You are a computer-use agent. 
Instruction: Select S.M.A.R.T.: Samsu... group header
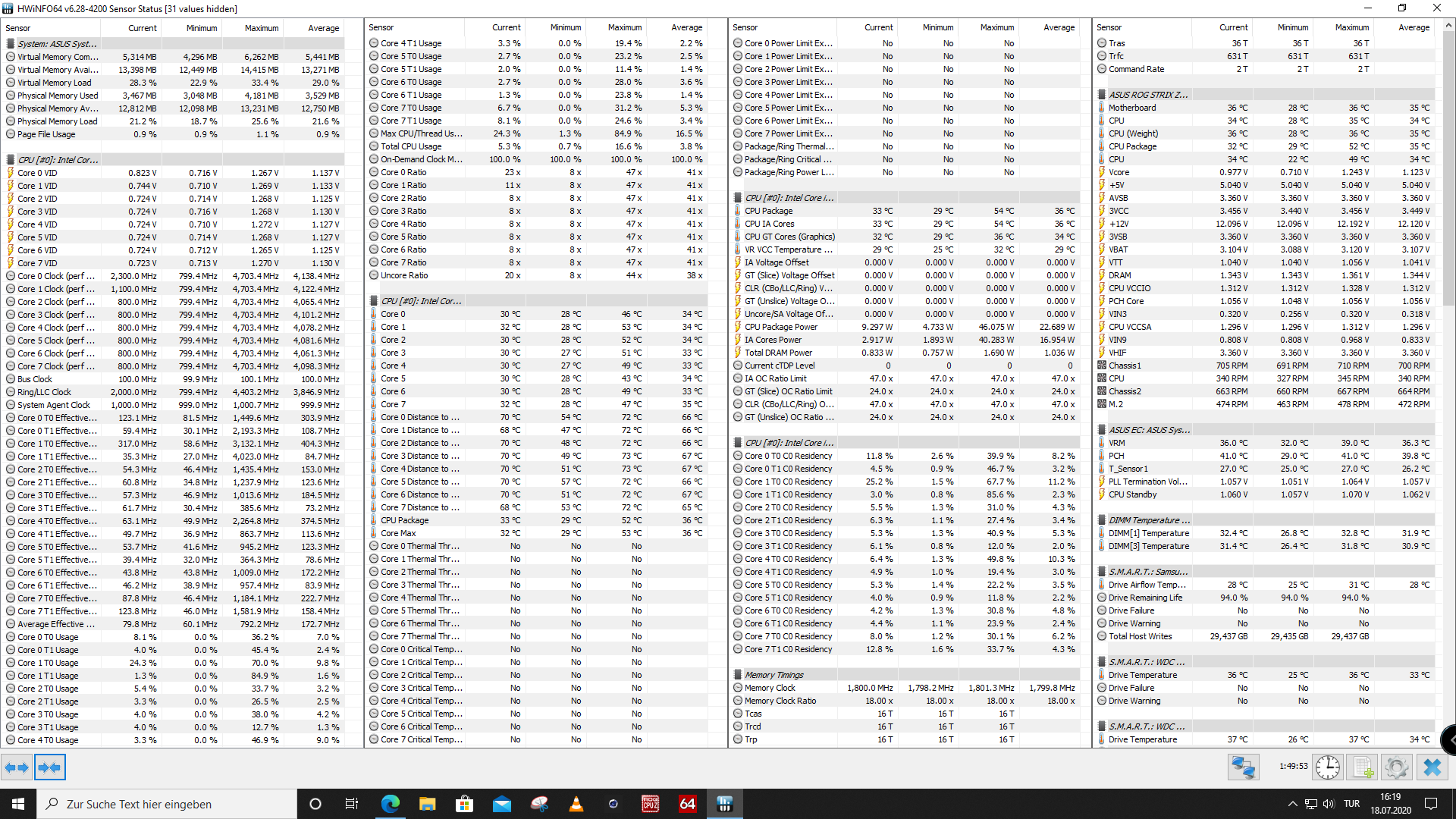pos(1266,572)
